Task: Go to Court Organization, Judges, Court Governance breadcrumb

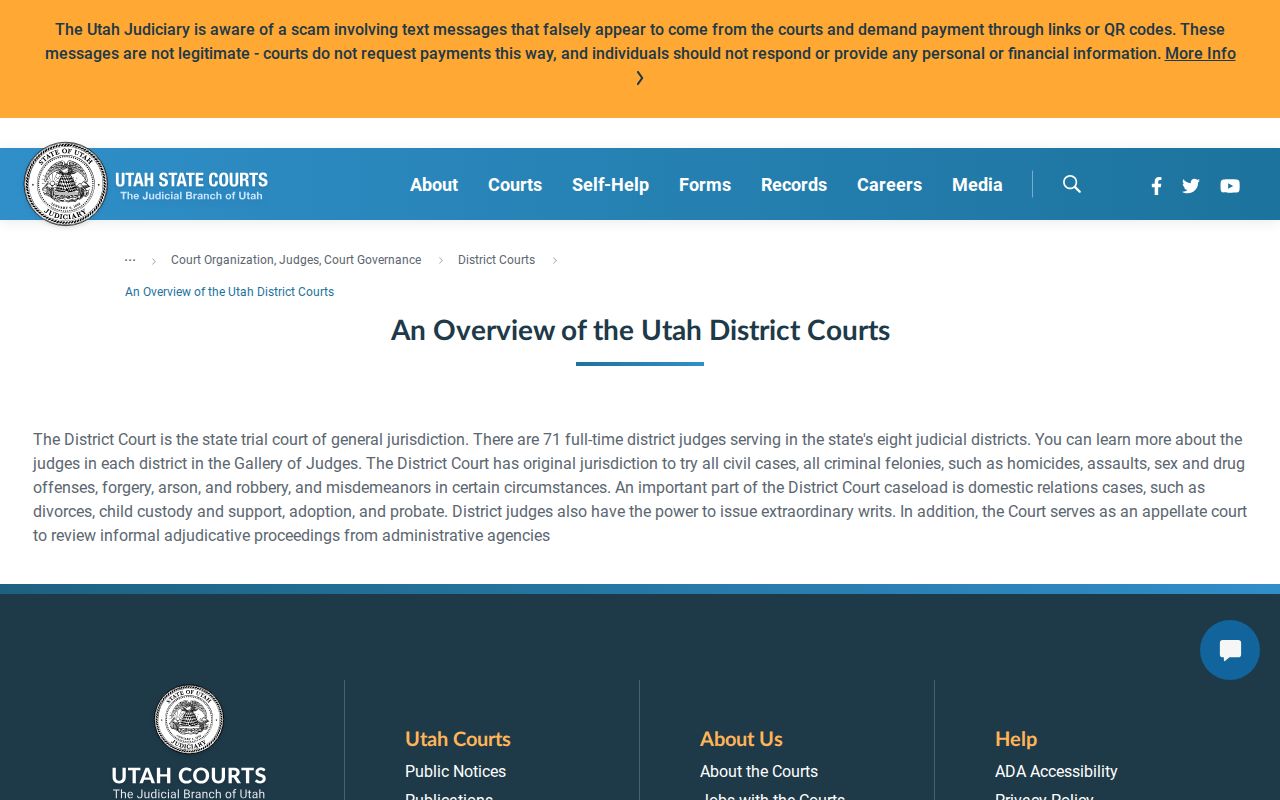Action: point(296,260)
